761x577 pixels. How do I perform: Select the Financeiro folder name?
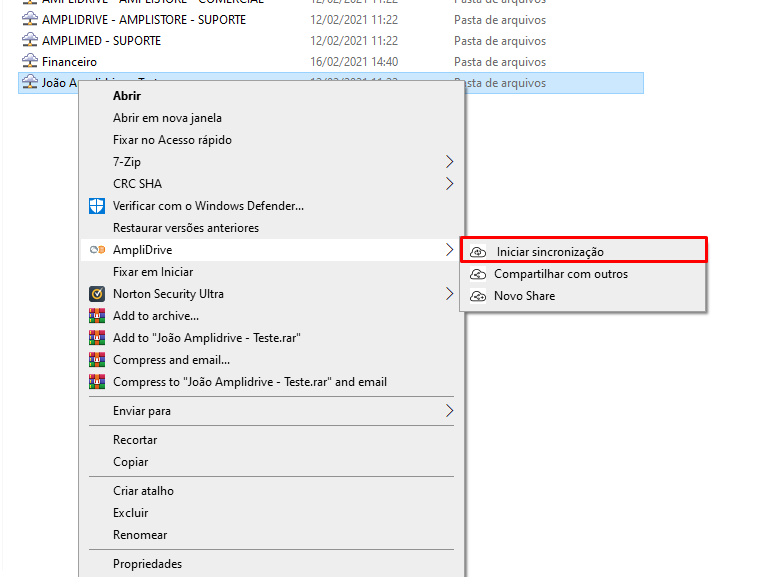pos(69,62)
